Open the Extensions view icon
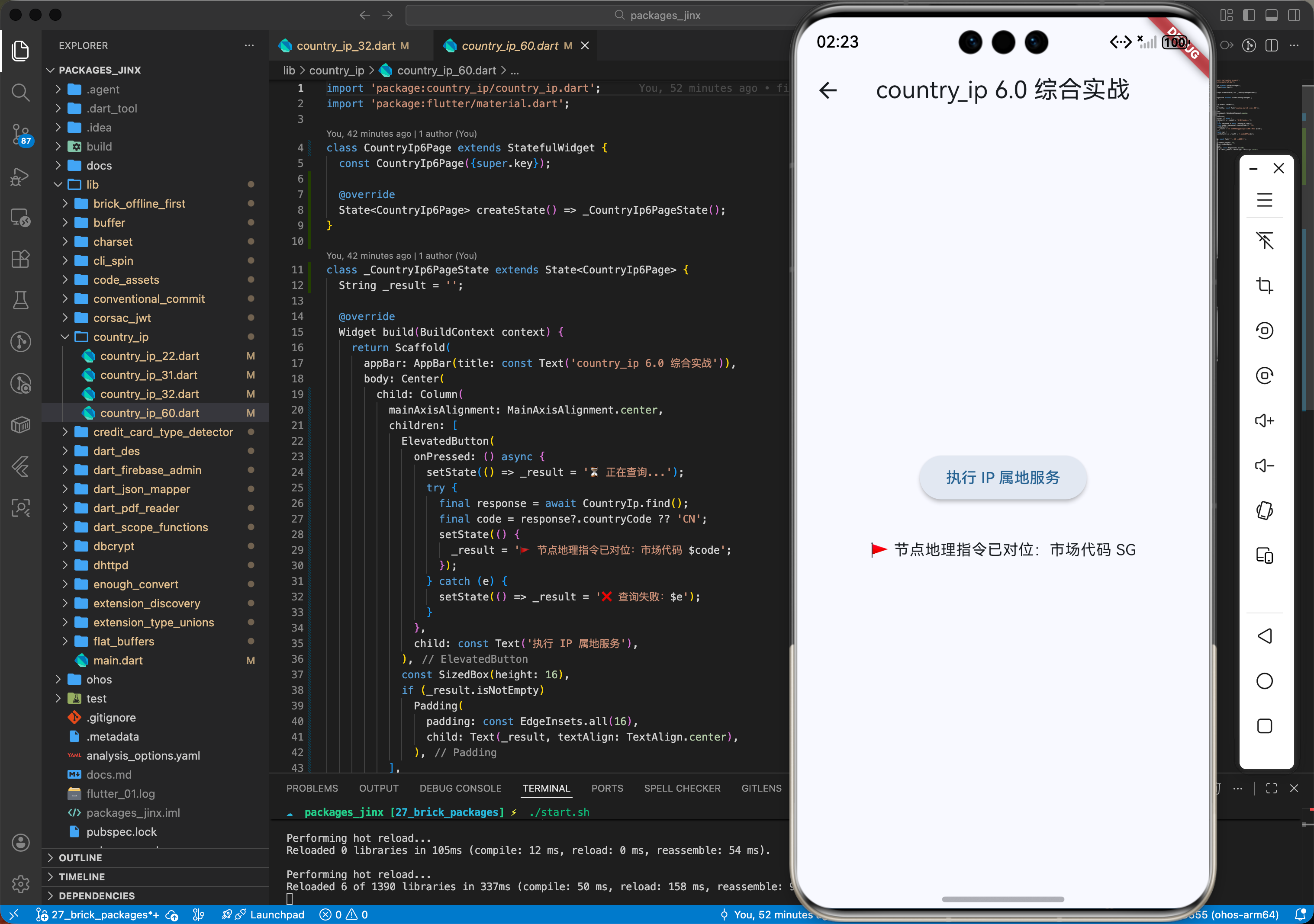This screenshot has height=924, width=1314. coord(21,259)
